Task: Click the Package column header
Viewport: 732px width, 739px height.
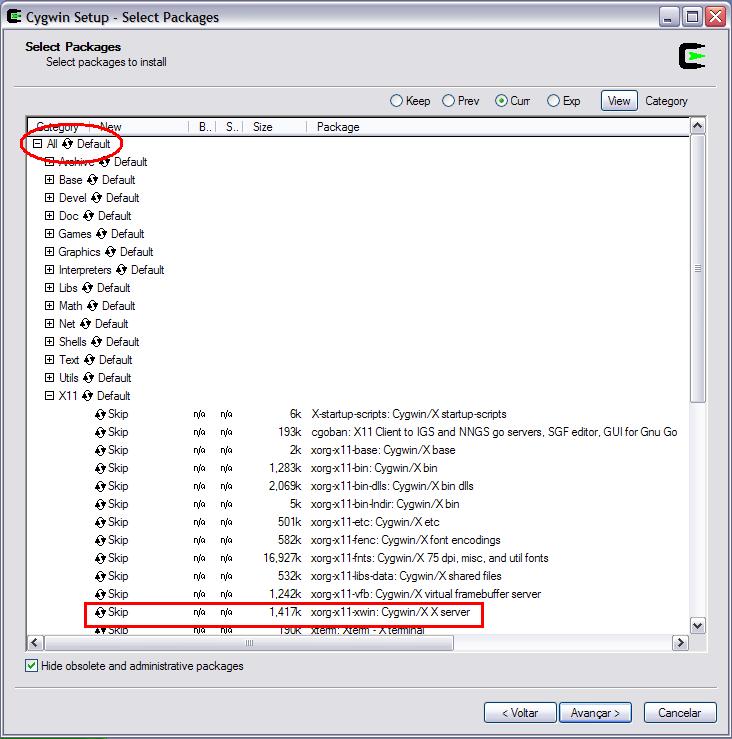Action: 498,127
